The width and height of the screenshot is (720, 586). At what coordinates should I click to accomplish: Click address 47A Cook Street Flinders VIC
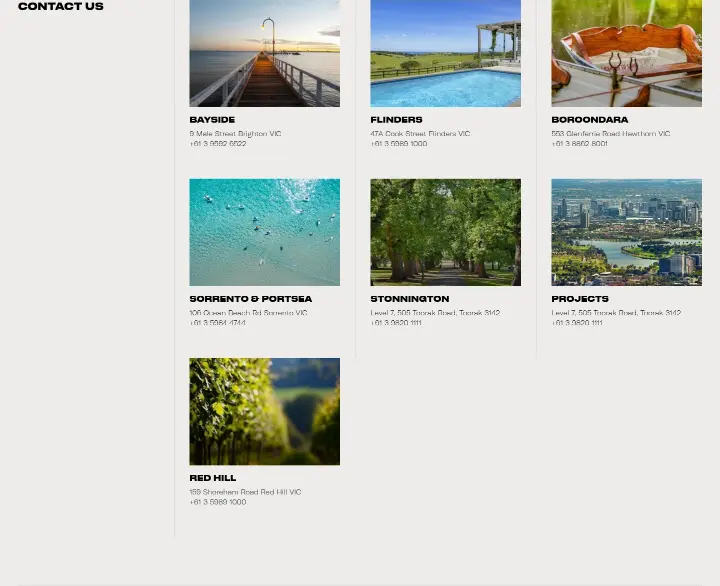click(x=420, y=134)
